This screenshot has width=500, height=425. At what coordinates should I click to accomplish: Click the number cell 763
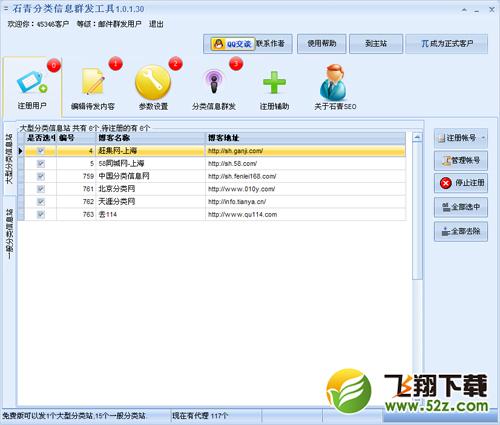click(76, 214)
